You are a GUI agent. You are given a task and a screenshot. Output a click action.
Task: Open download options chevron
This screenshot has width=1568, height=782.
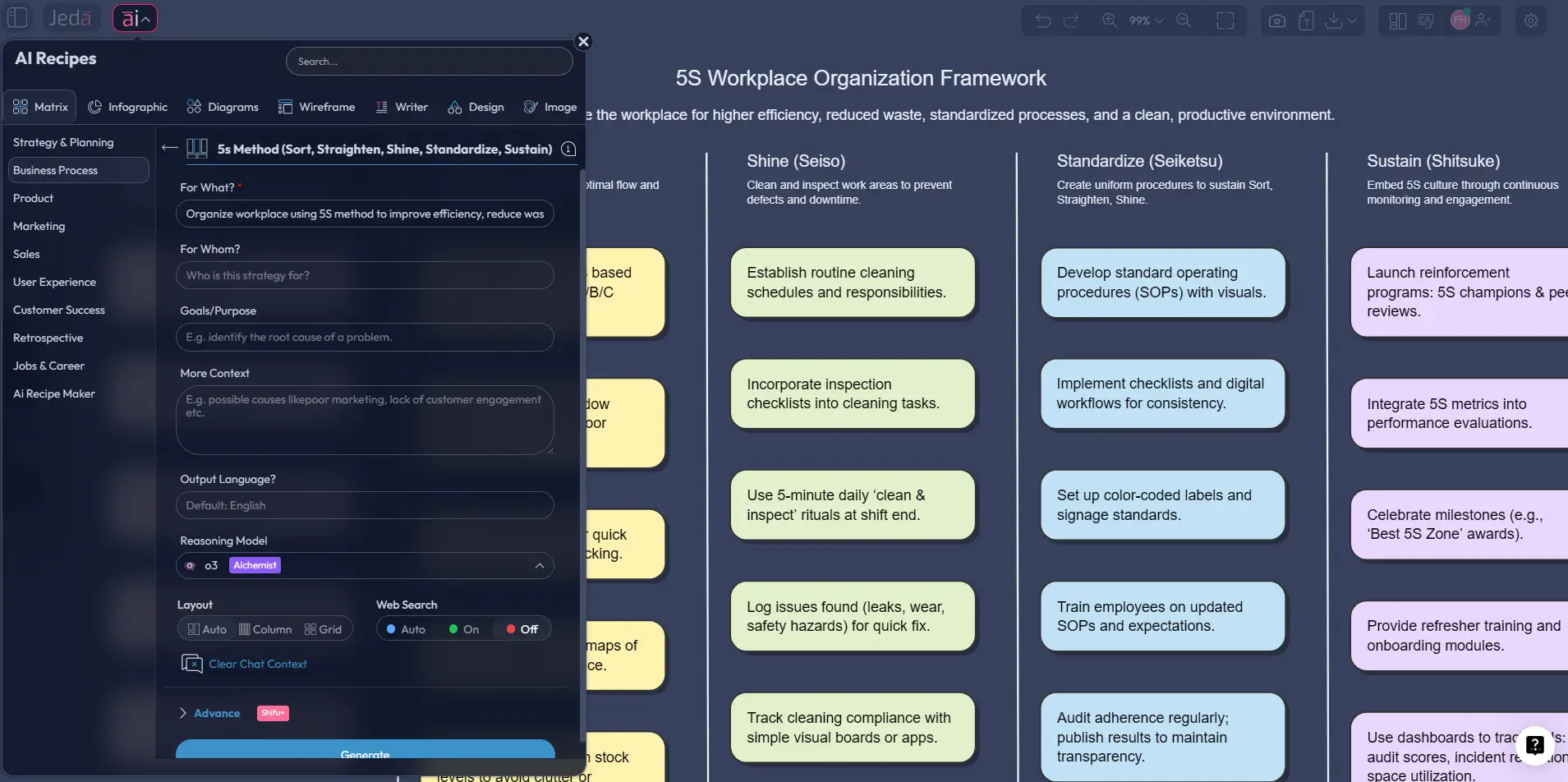(x=1352, y=21)
